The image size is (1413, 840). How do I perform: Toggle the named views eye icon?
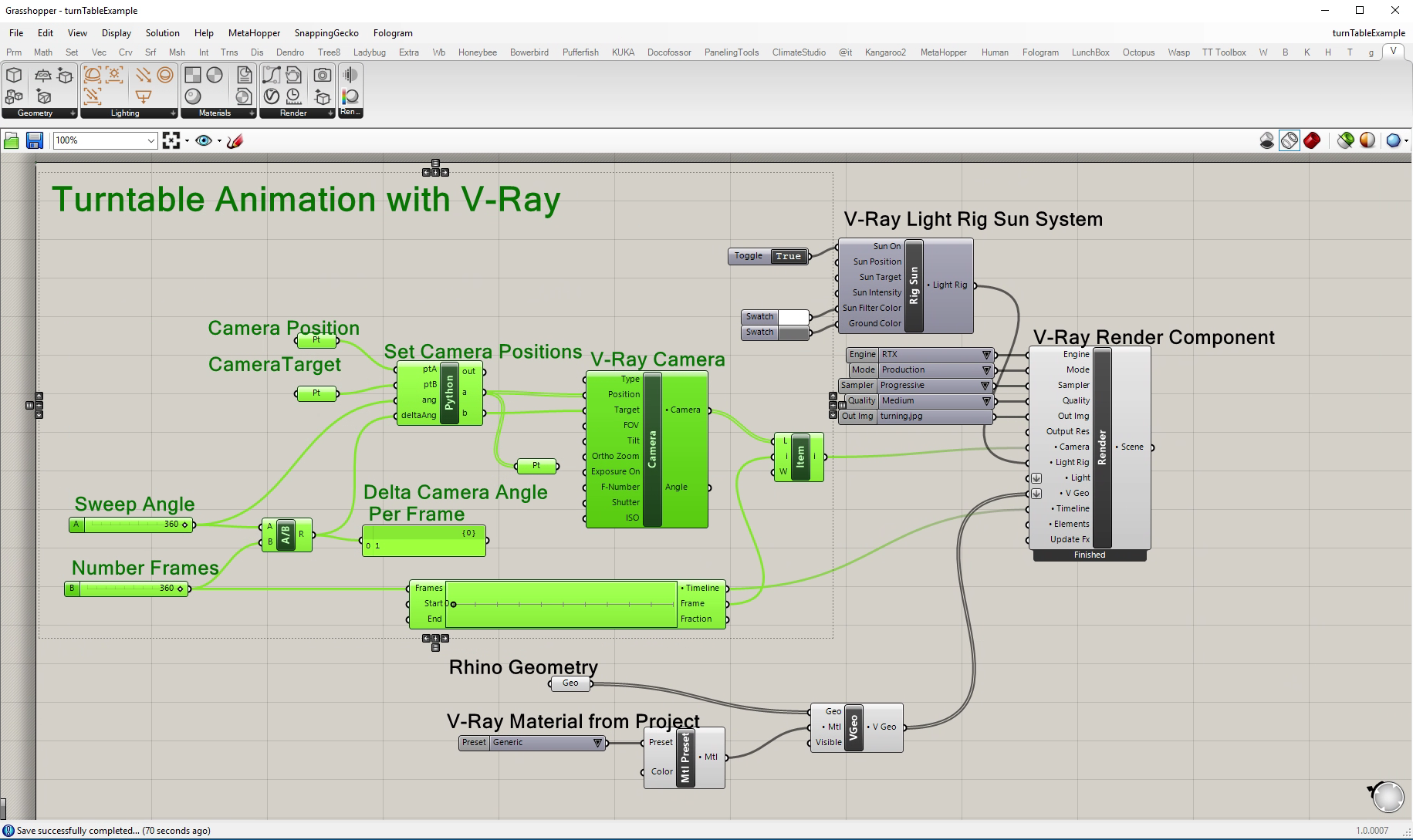[x=204, y=140]
